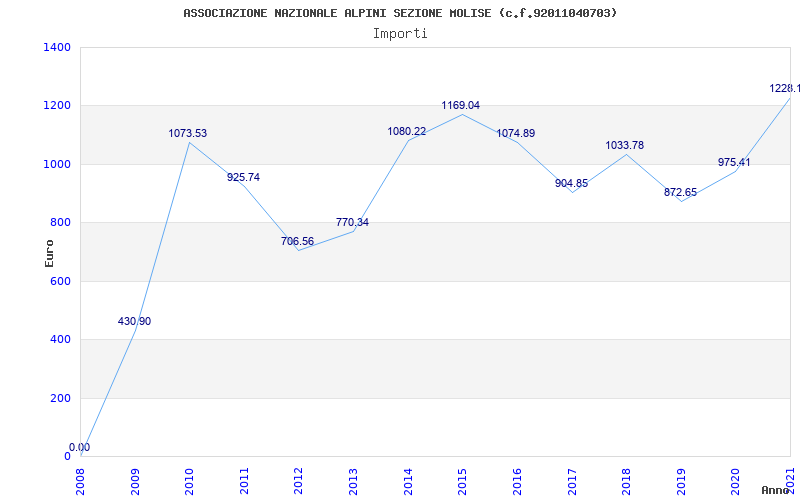
Task: Click the 2019 year axis label
Action: pos(681,482)
